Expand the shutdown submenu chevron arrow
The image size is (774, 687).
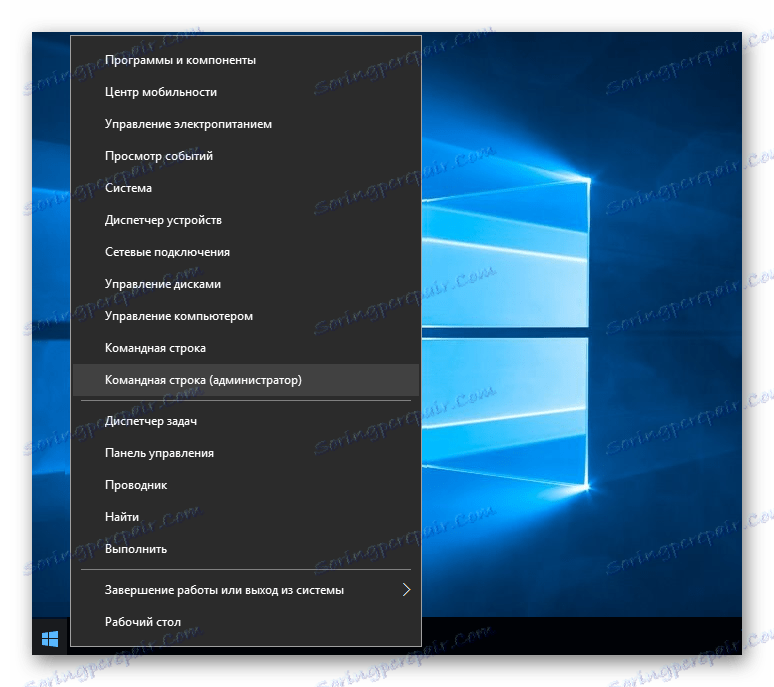(x=406, y=590)
